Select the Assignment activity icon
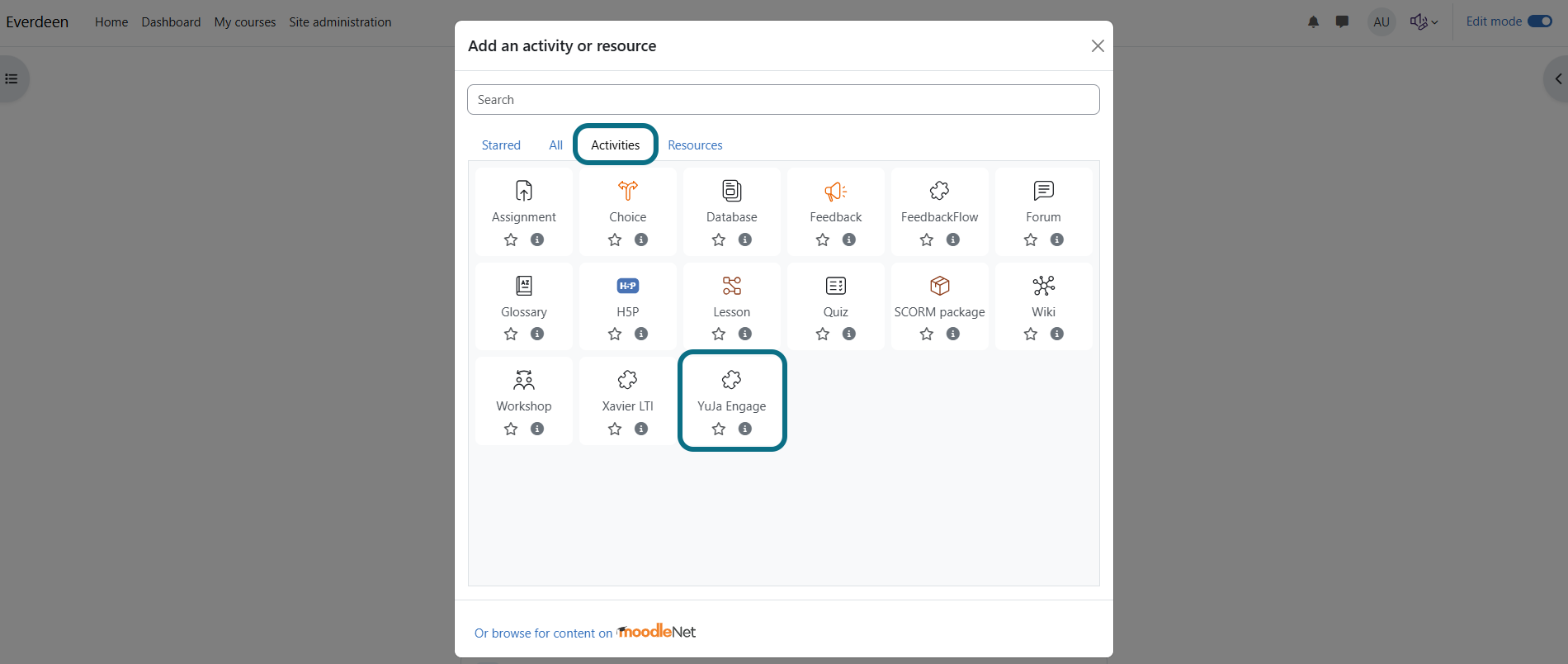This screenshot has width=1568, height=664. pos(524,191)
